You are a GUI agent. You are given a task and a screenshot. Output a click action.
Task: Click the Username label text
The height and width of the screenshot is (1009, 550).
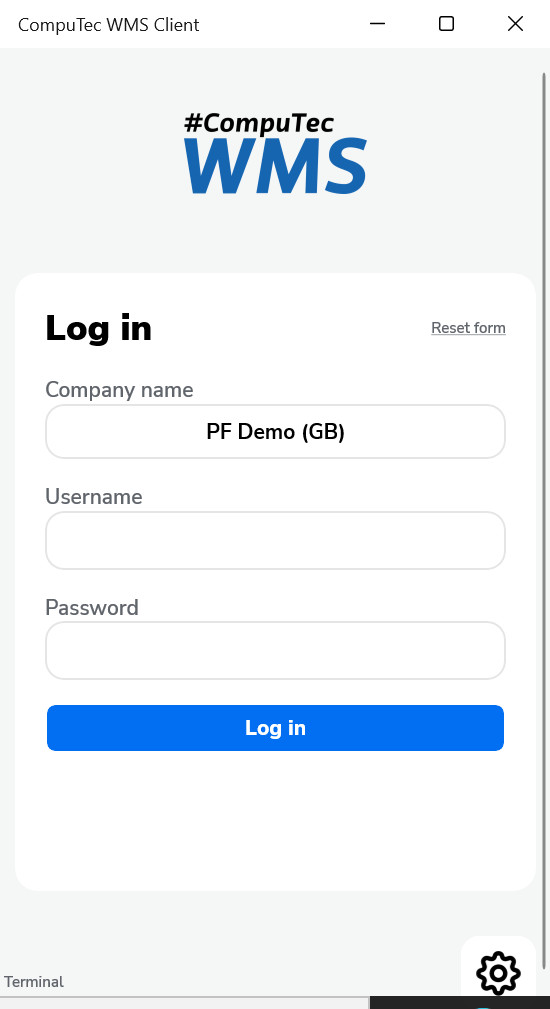pos(94,497)
